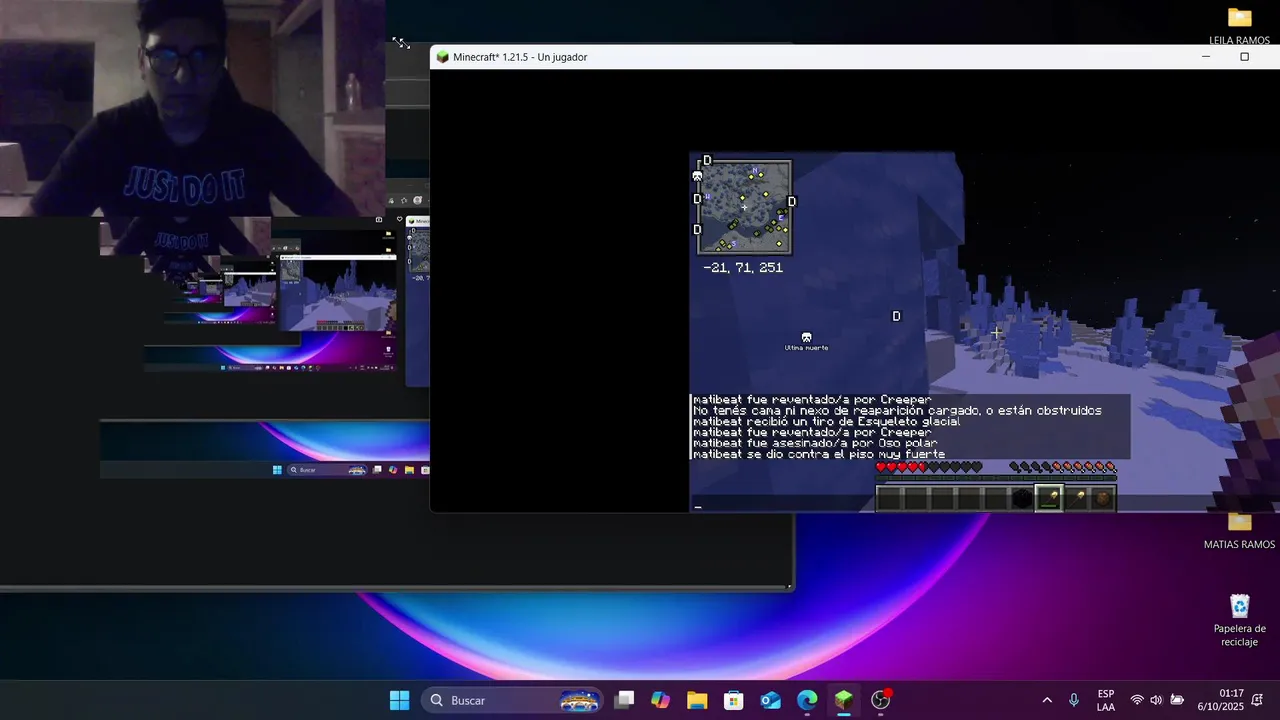
Task: Switch to Minecraft via its taskbar icon
Action: [844, 700]
